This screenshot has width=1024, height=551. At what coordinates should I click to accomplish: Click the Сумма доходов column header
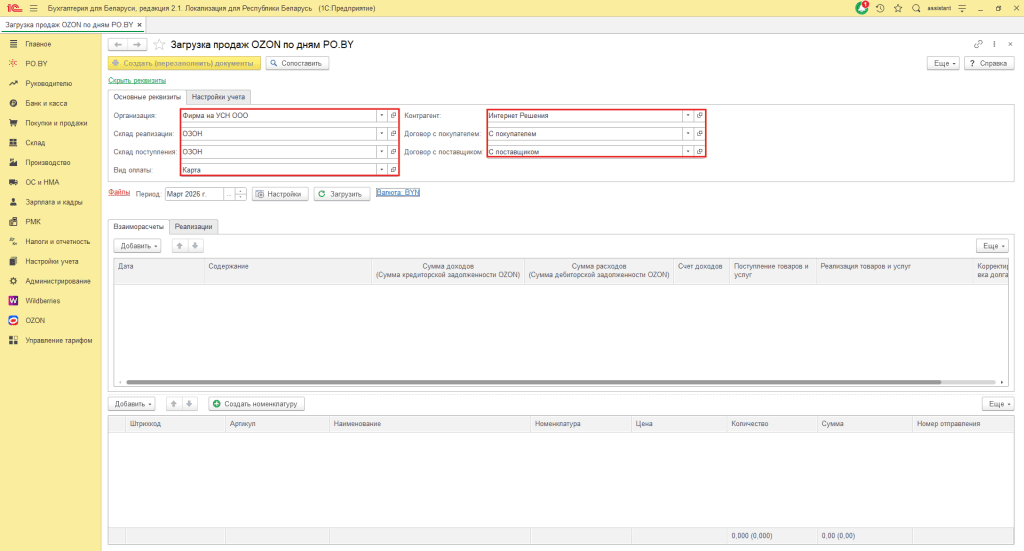click(448, 271)
